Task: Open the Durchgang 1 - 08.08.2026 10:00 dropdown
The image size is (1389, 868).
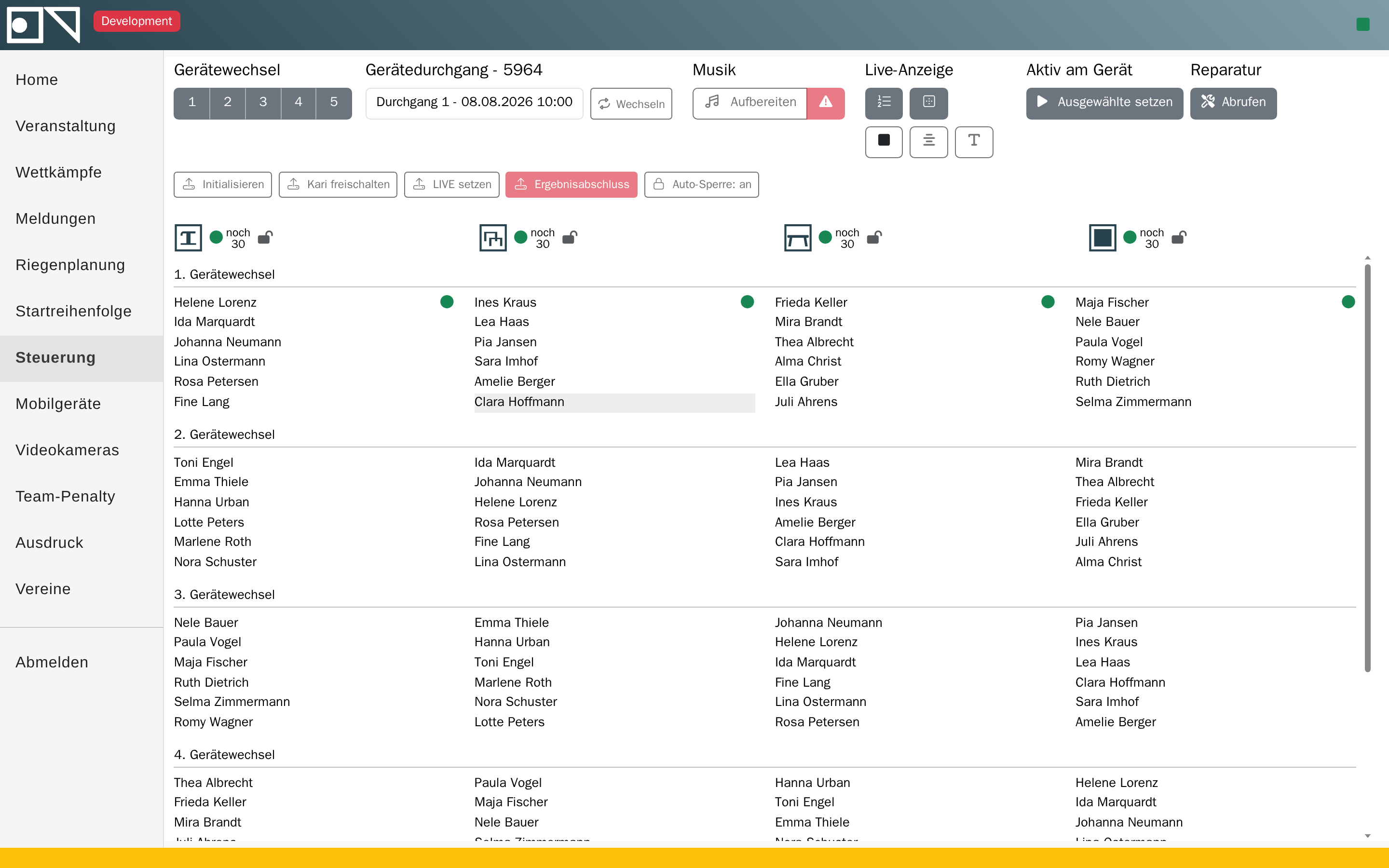Action: [474, 103]
